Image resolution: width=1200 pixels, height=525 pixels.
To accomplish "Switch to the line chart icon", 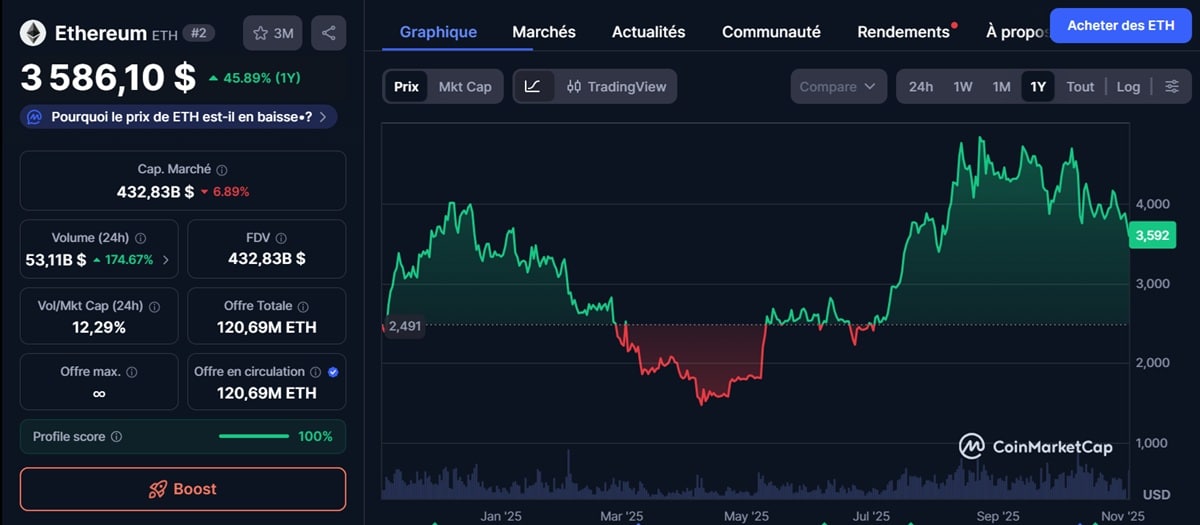I will coord(532,86).
